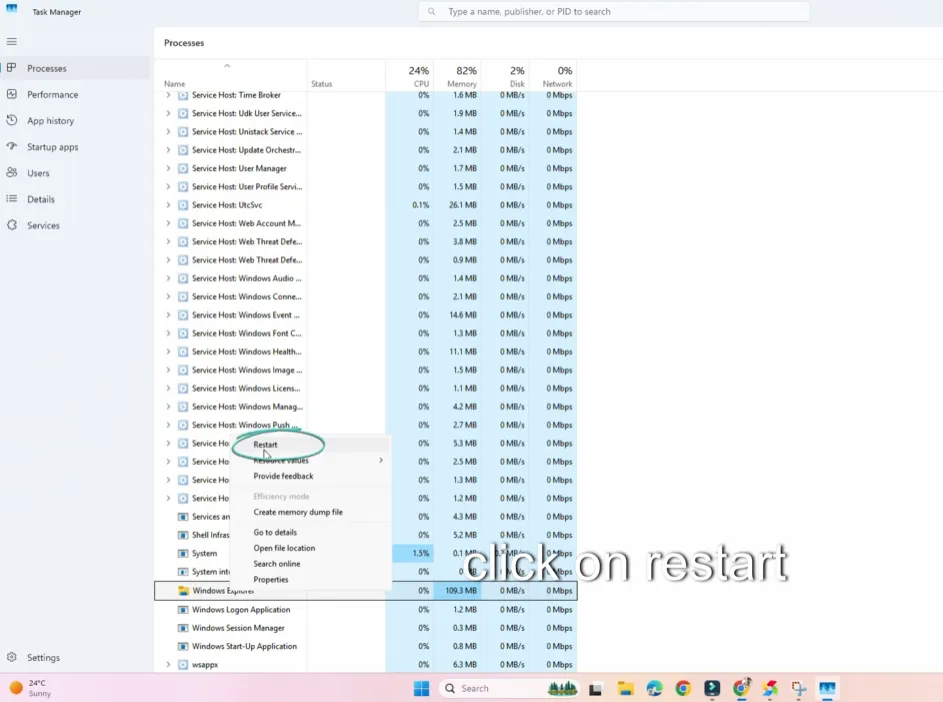This screenshot has width=943, height=702.
Task: Click the Performance sidebar icon
Action: coord(11,94)
